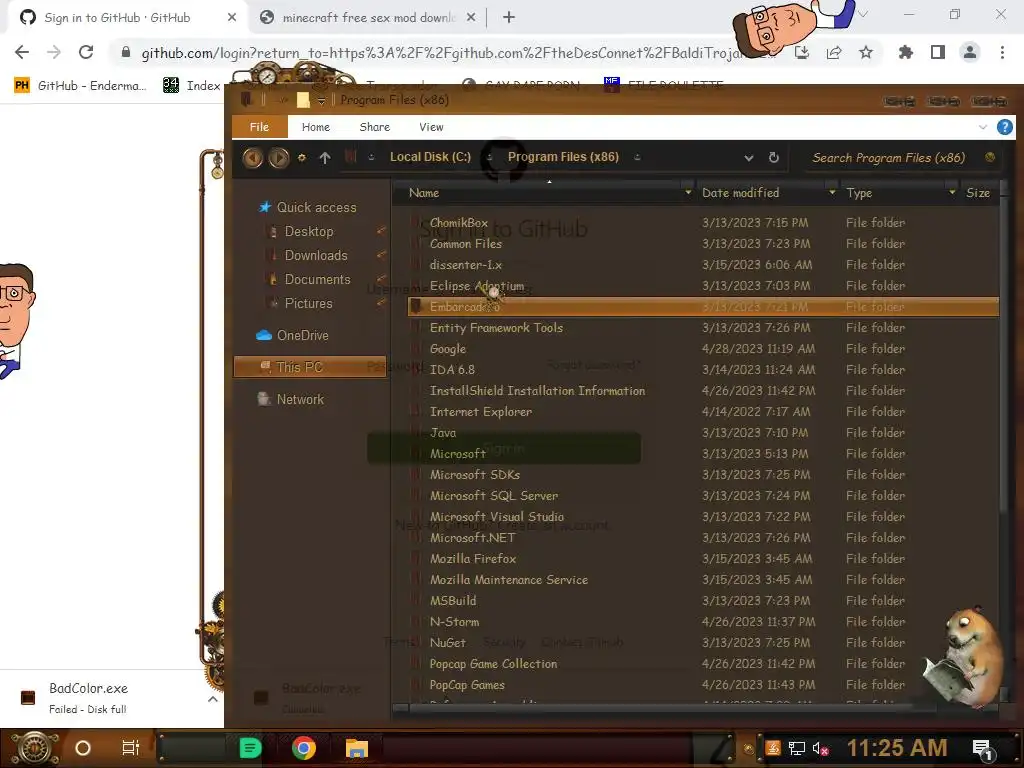Click Local Disk (C:) breadcrumb
The image size is (1024, 768).
pos(430,157)
